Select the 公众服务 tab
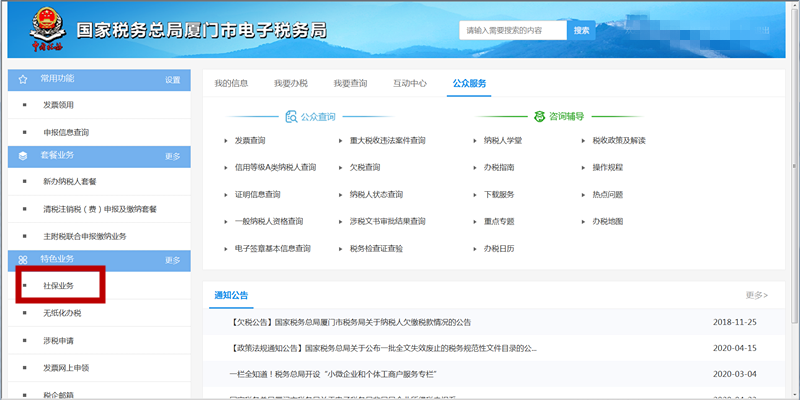This screenshot has width=800, height=400. coord(469,83)
